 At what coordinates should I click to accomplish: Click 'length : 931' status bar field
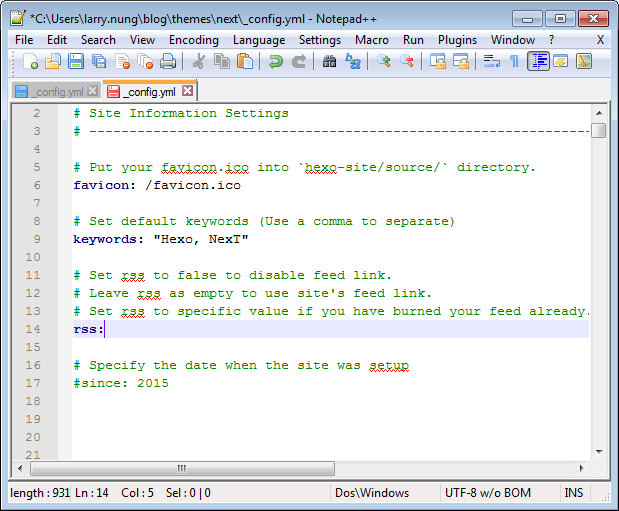40,493
